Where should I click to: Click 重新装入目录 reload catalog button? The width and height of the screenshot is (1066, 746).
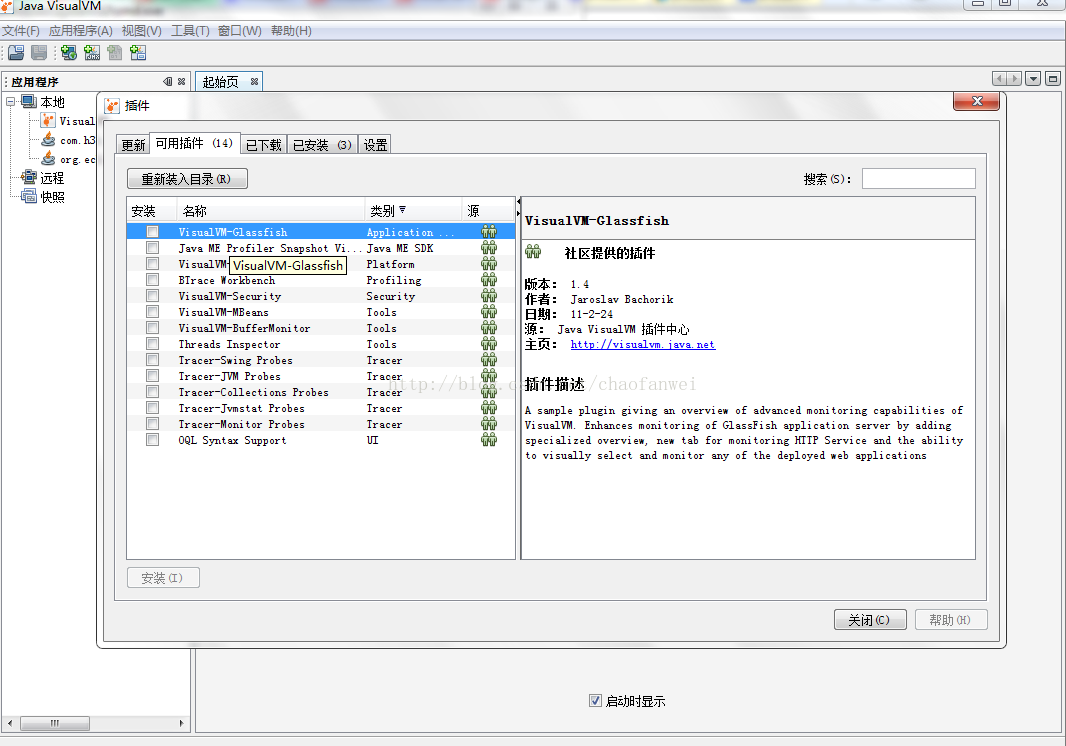point(187,179)
